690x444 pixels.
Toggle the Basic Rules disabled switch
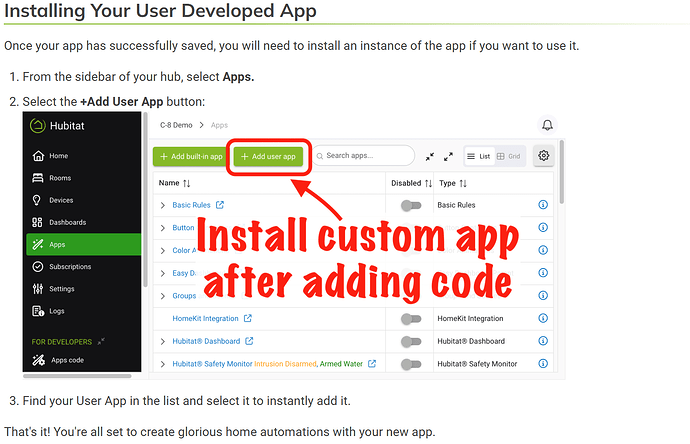tap(411, 205)
